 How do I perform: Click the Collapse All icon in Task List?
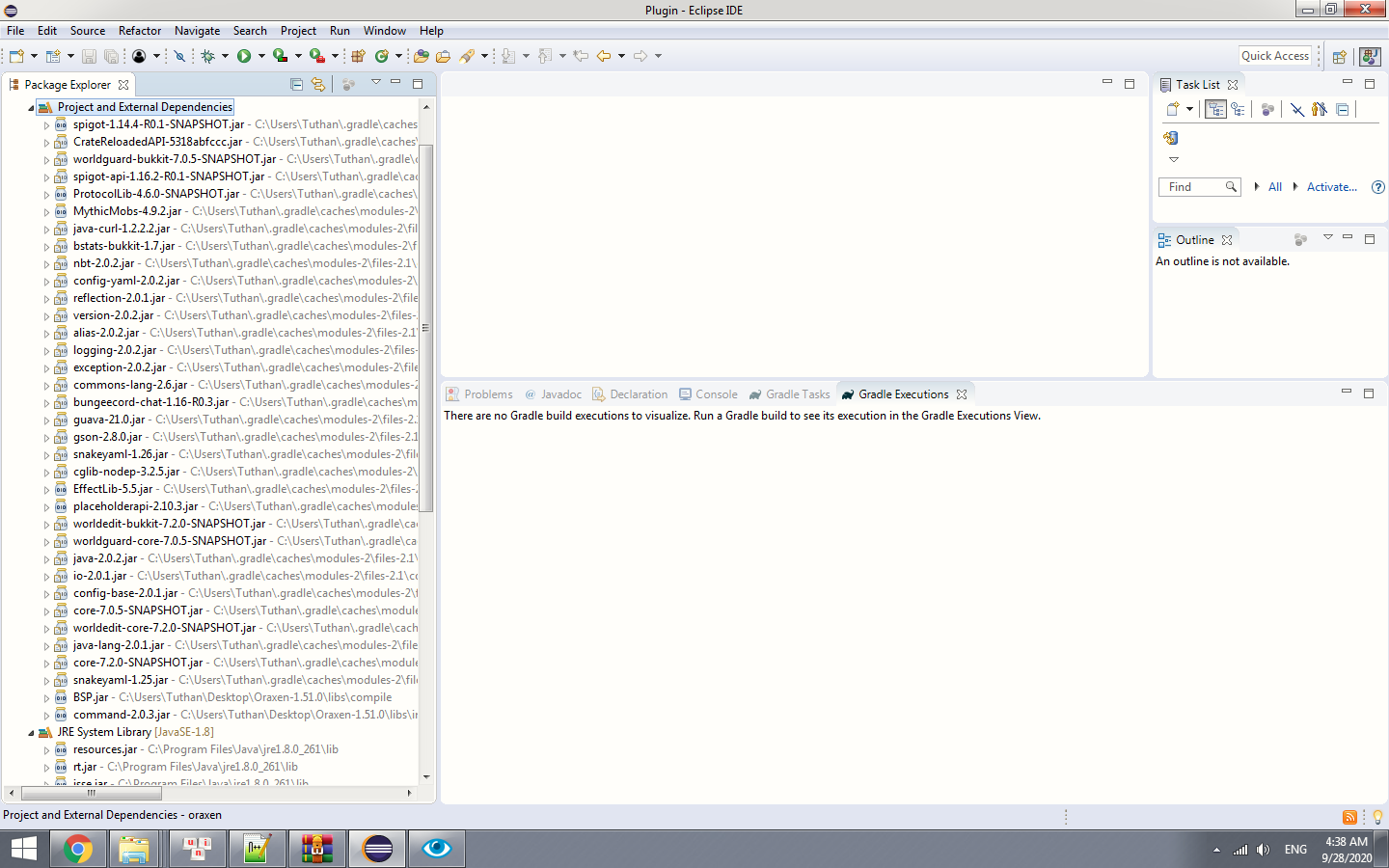pos(1342,109)
